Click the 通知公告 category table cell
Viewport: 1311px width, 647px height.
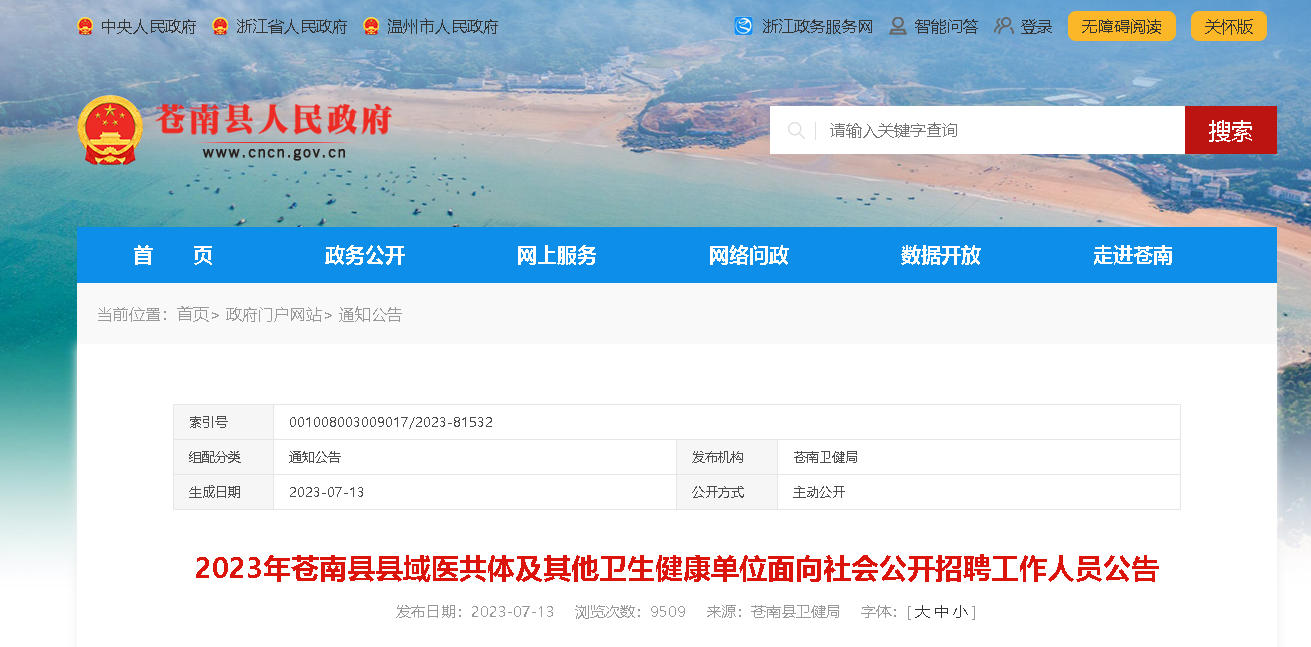[x=475, y=457]
